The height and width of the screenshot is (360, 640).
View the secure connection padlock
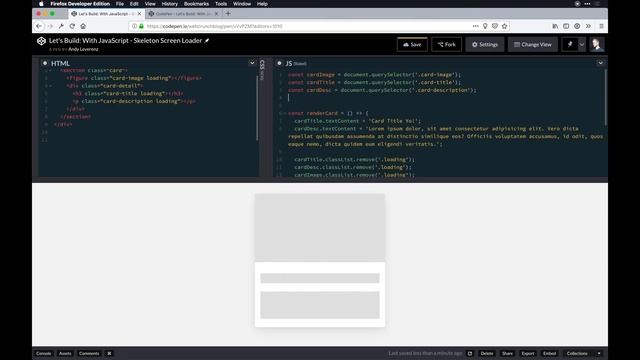[x=141, y=26]
